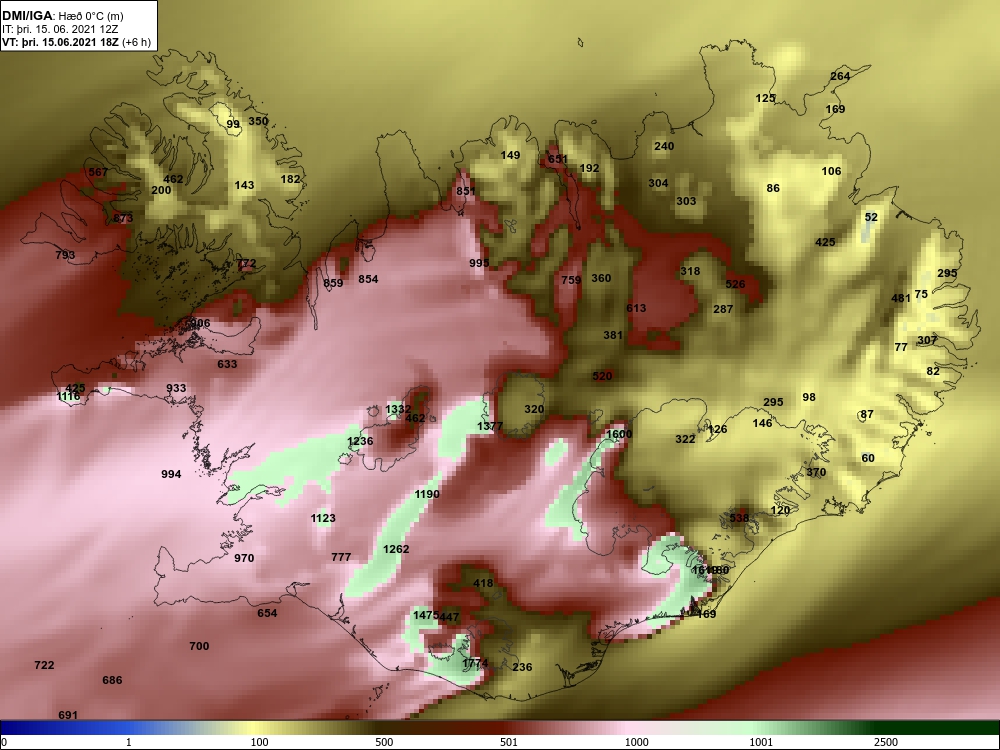The width and height of the screenshot is (1000, 750).
Task: Click the map value 520
Action: [602, 376]
